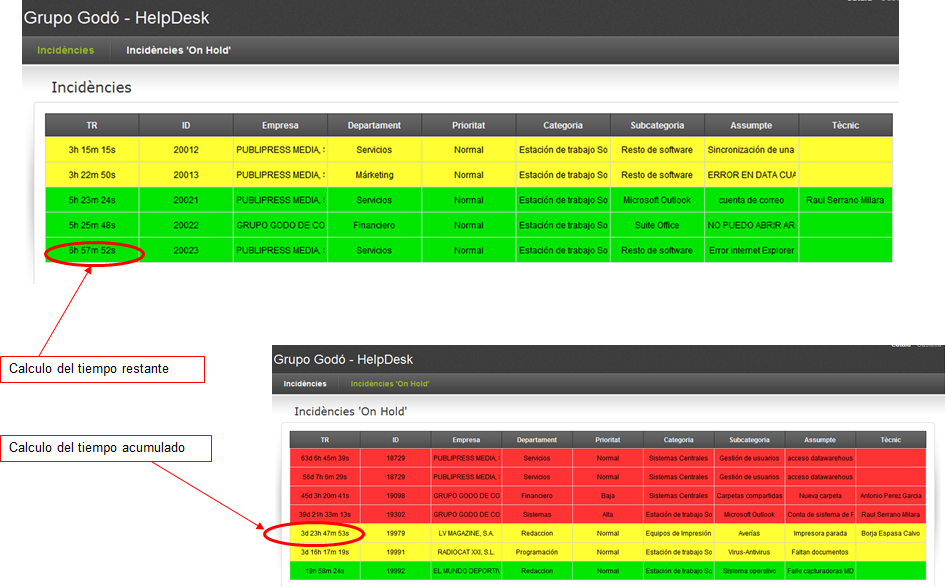Select the green Incidències tab
Viewport: 945px width, 587px height.
point(65,50)
